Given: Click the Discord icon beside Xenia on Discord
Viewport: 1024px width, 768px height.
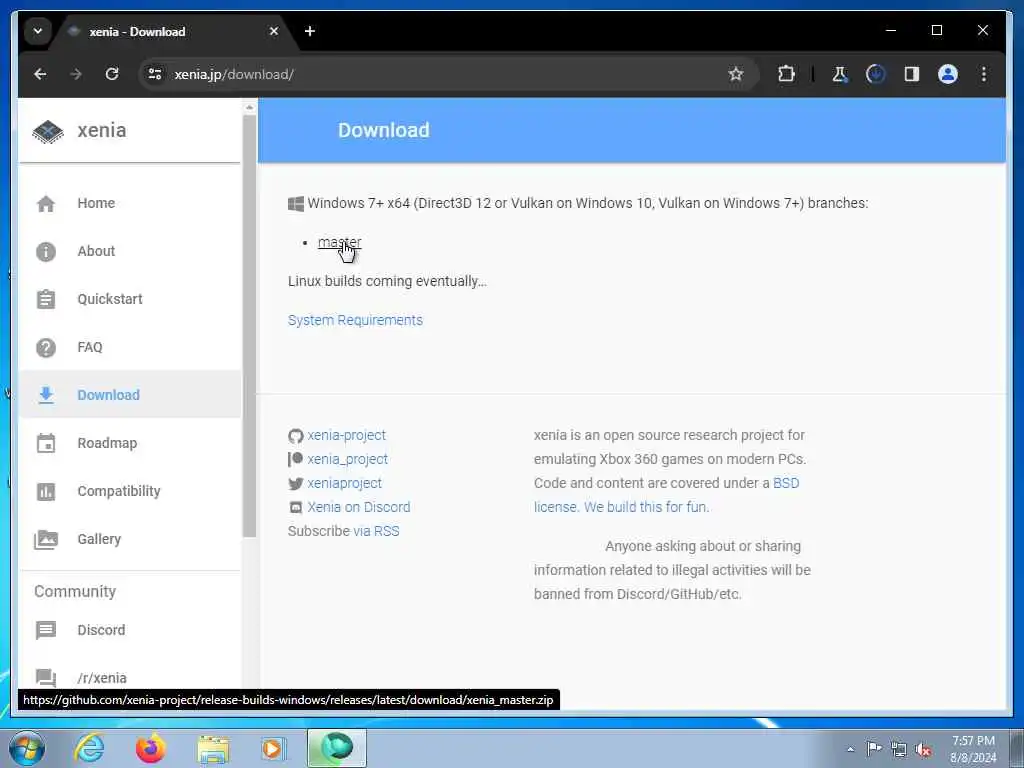Looking at the screenshot, I should (x=296, y=507).
